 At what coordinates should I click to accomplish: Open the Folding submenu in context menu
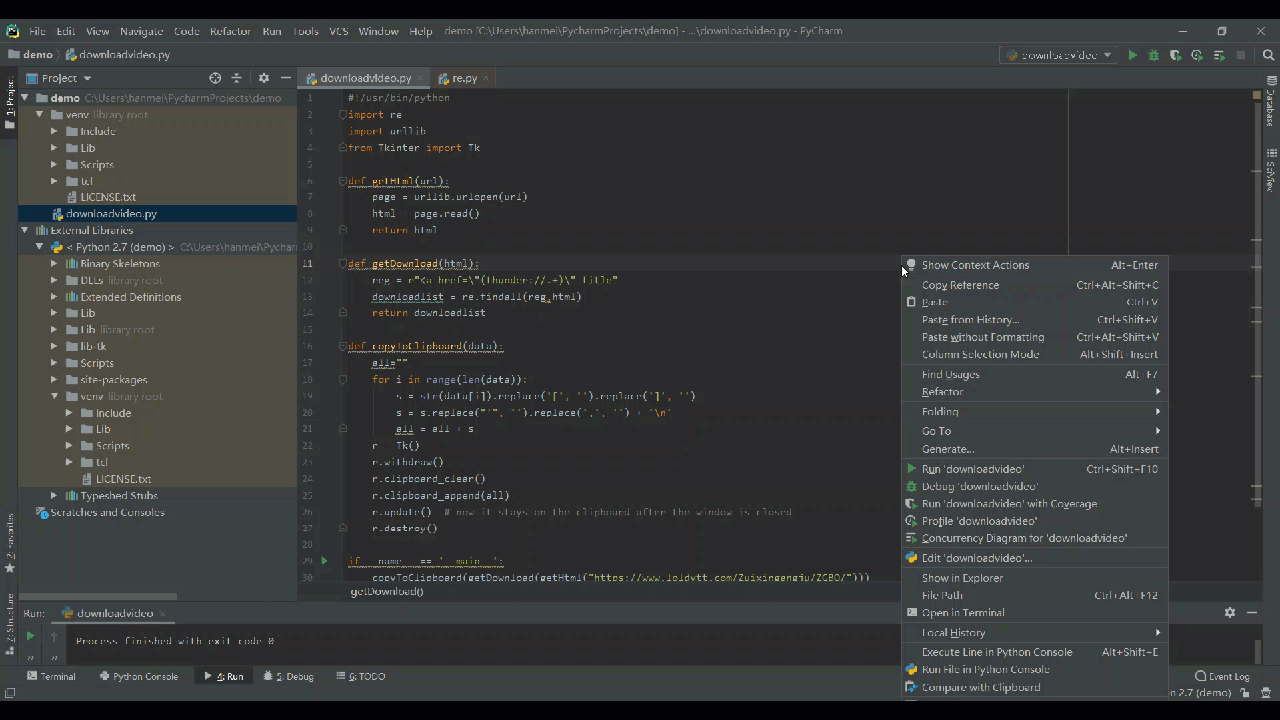point(1035,412)
